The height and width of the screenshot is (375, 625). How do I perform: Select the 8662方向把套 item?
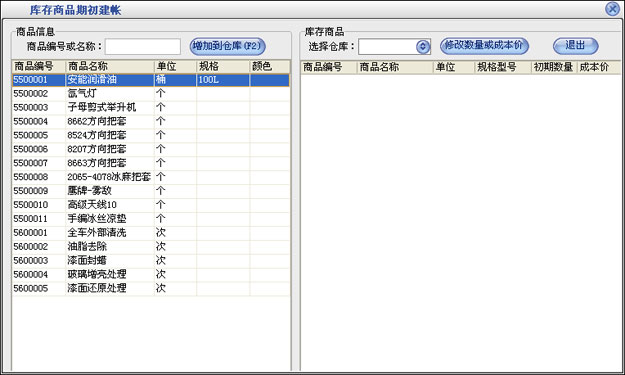pos(97,121)
